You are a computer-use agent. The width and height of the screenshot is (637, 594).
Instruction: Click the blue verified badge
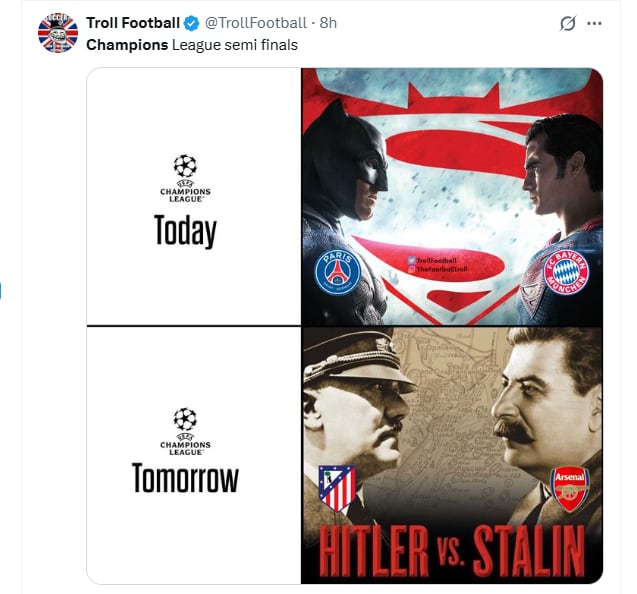click(x=193, y=23)
